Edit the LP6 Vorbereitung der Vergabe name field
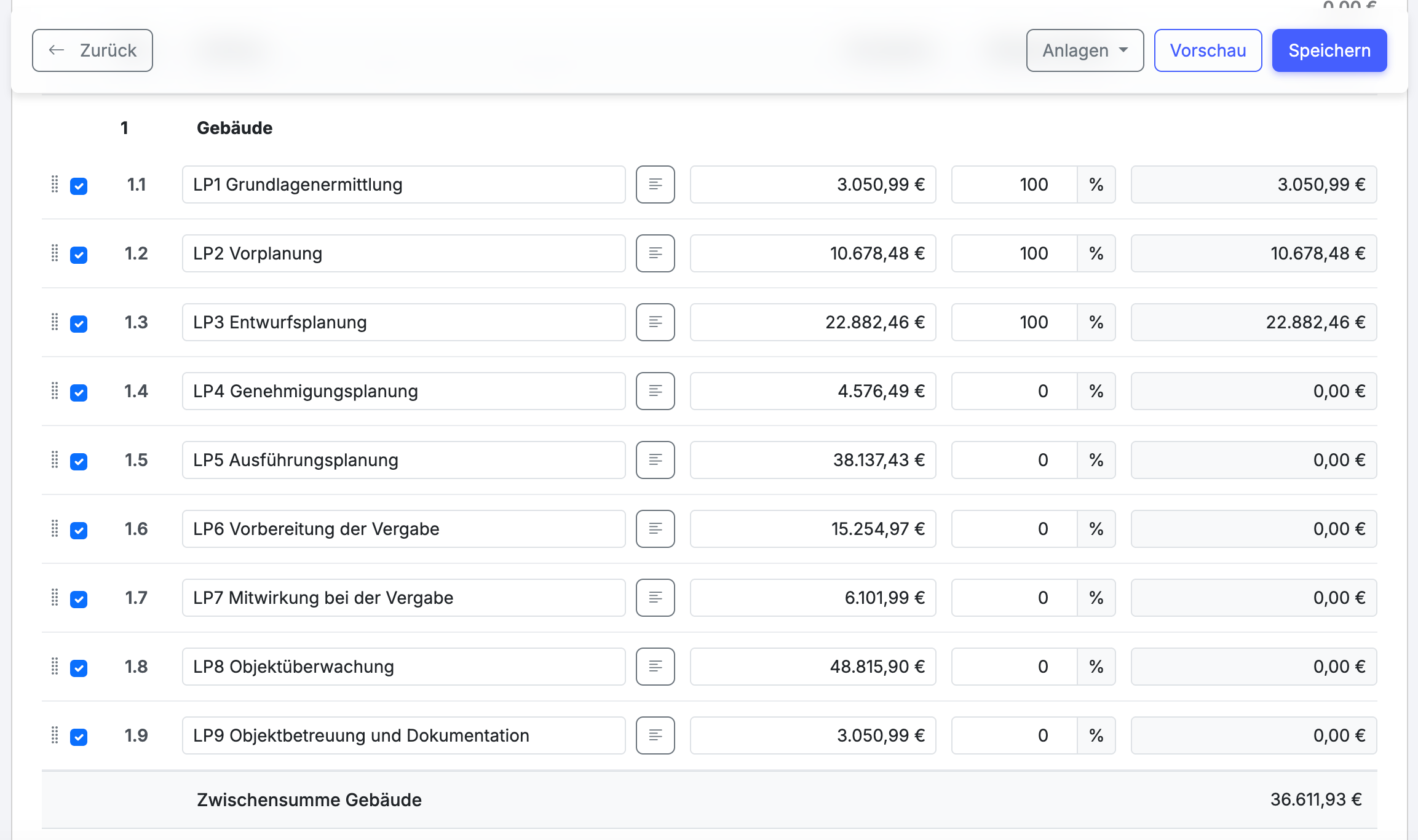1418x840 pixels. coord(403,529)
